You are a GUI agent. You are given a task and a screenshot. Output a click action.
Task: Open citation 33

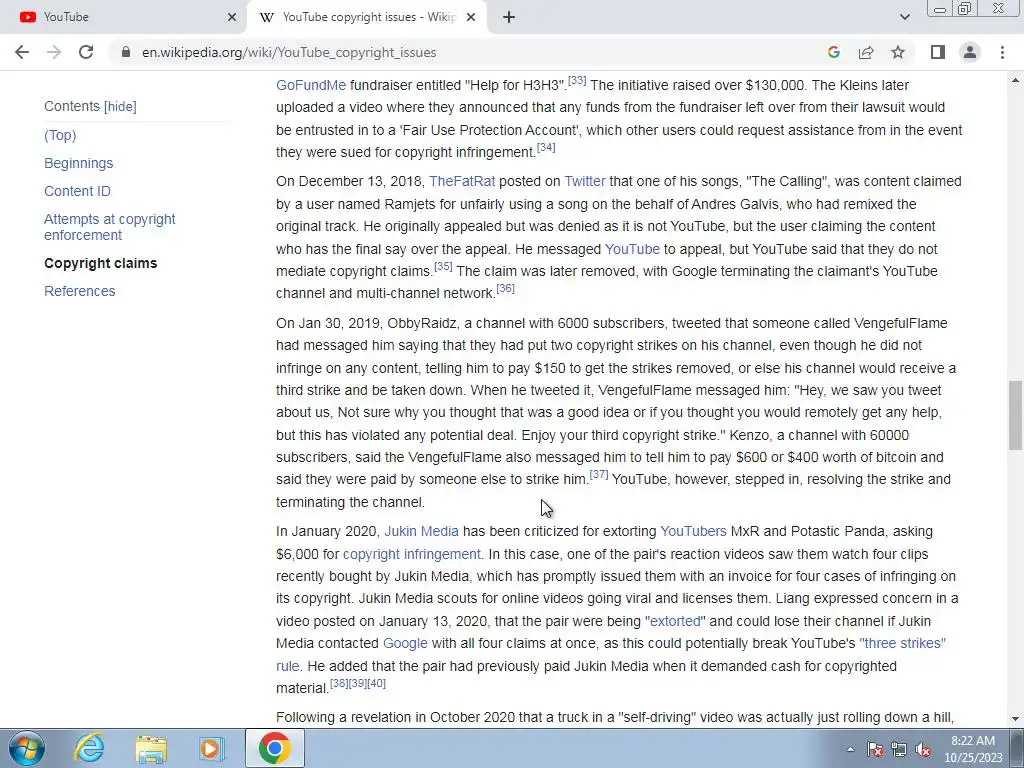point(577,81)
